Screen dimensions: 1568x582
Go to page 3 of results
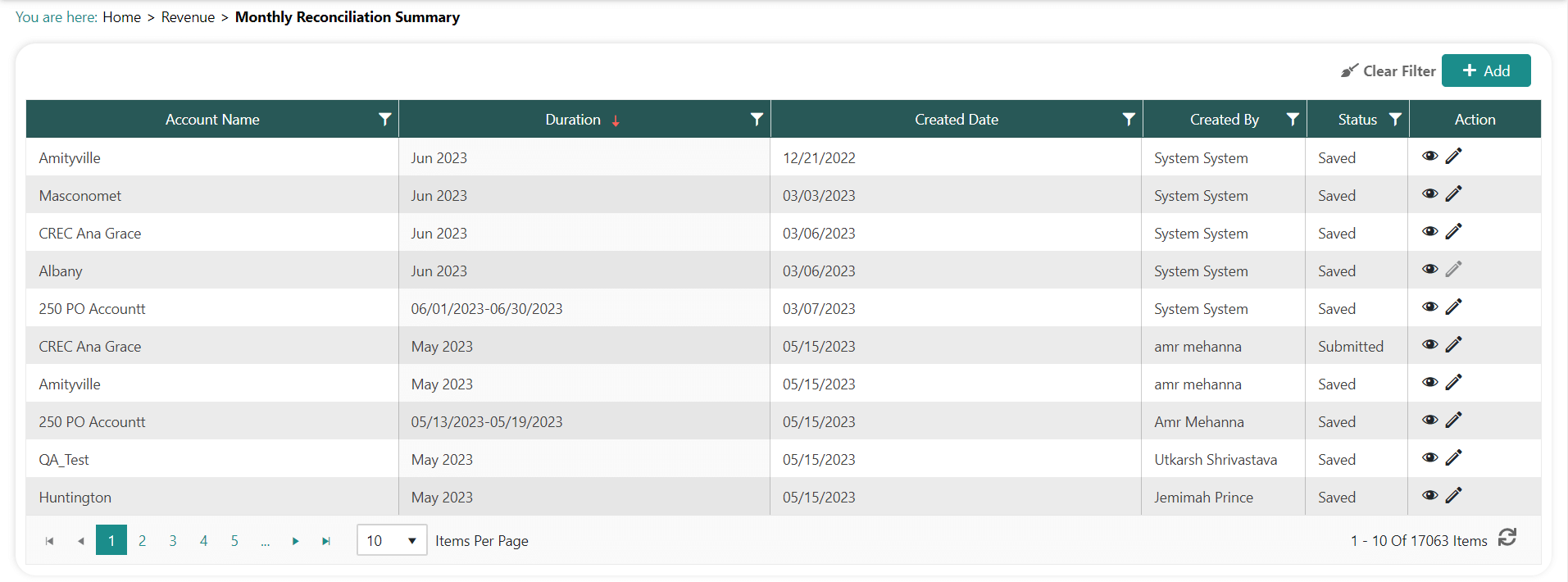(173, 541)
